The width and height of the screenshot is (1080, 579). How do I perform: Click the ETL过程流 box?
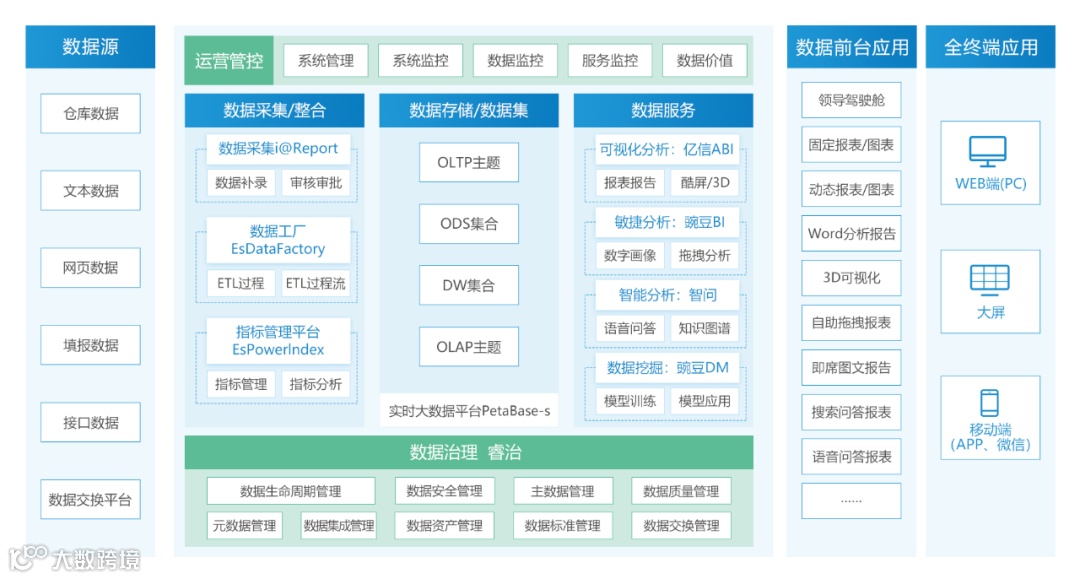click(315, 283)
